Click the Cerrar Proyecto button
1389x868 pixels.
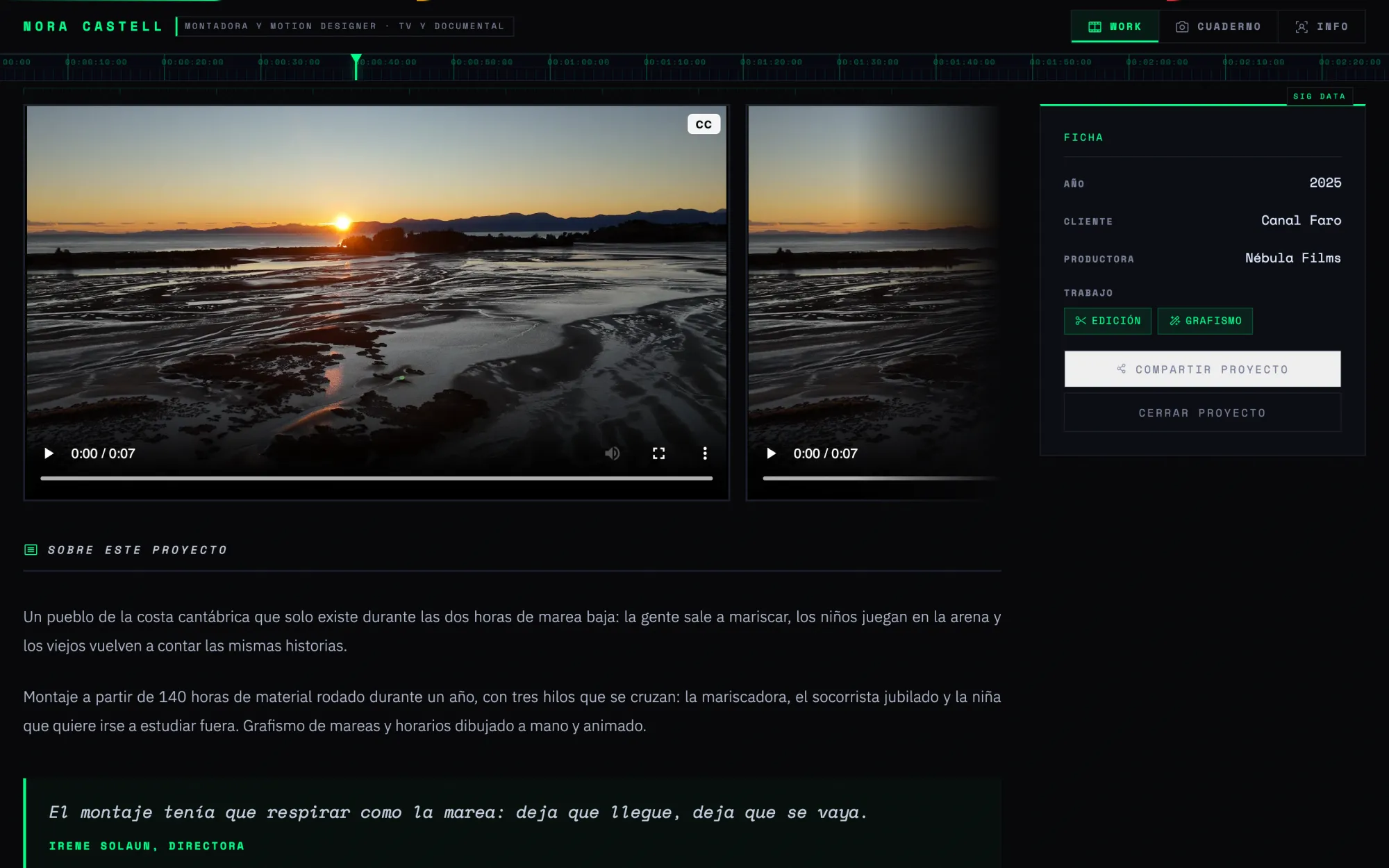click(1202, 412)
